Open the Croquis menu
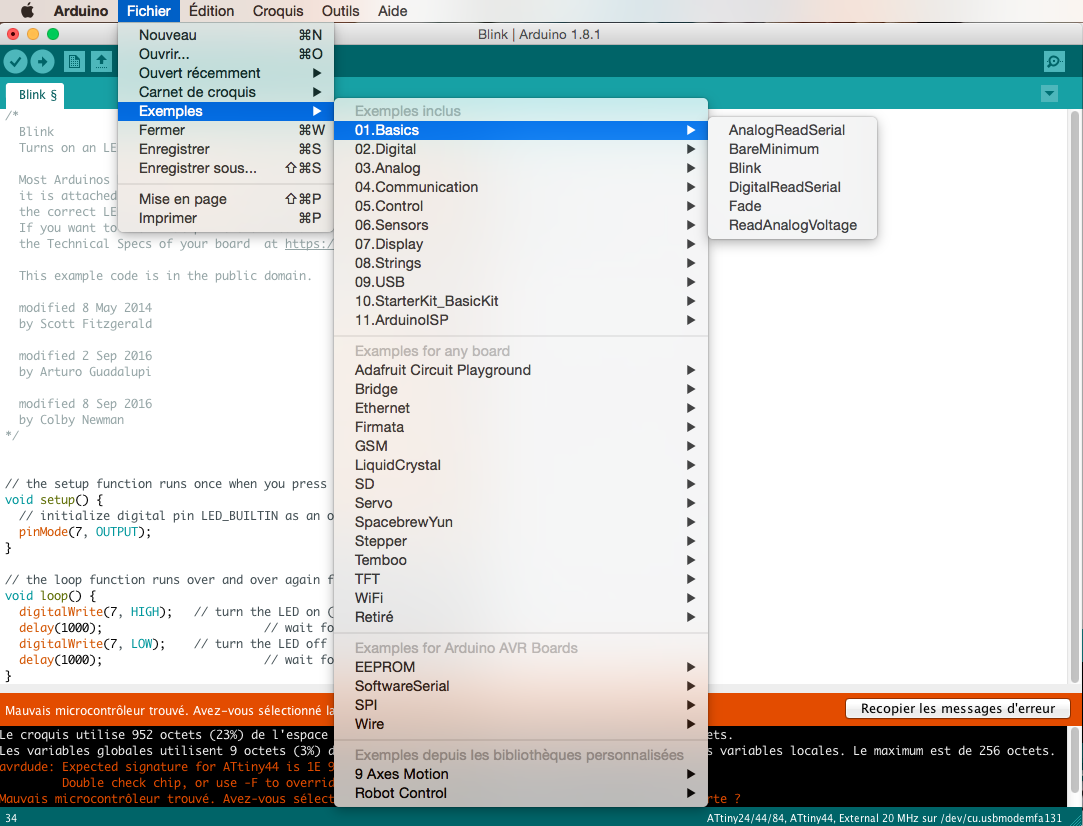 point(278,10)
